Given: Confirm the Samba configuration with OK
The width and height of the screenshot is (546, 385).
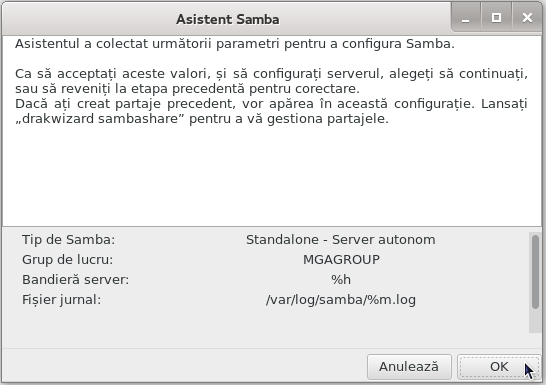Looking at the screenshot, I should click(499, 367).
